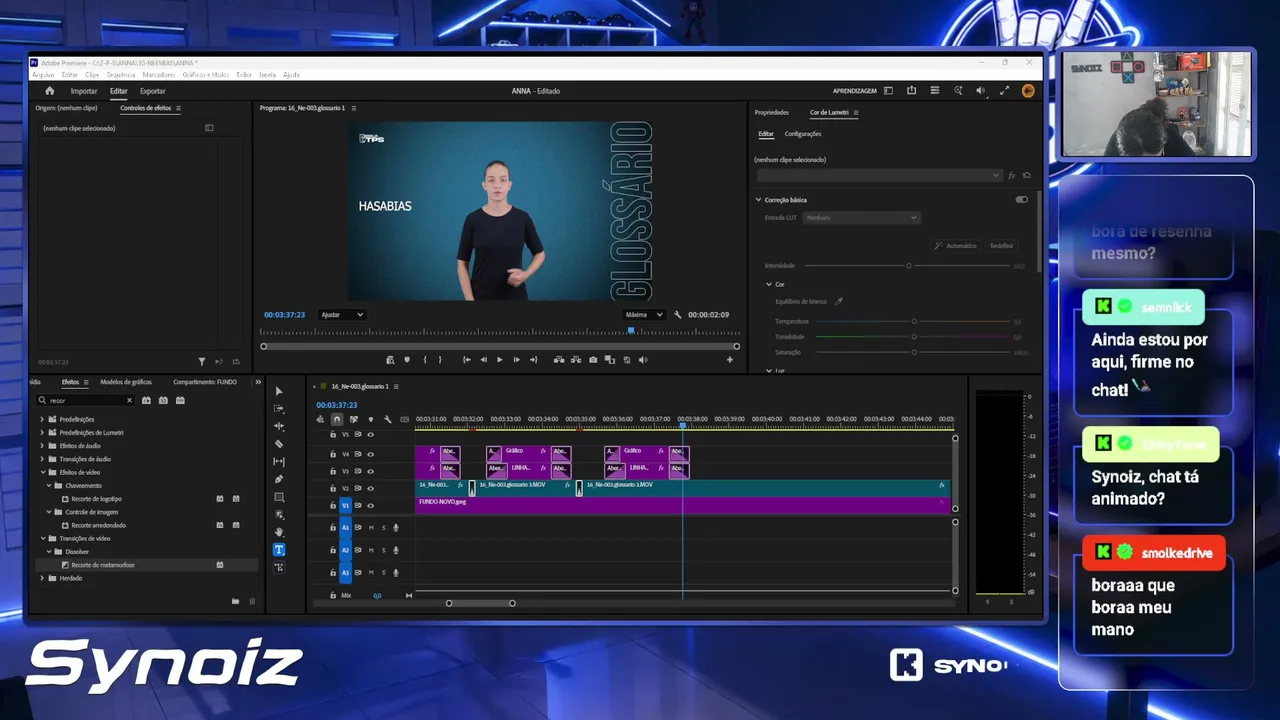The image size is (1280, 720).
Task: Adjust the Temperatura slider handle
Action: pyautogui.click(x=914, y=321)
